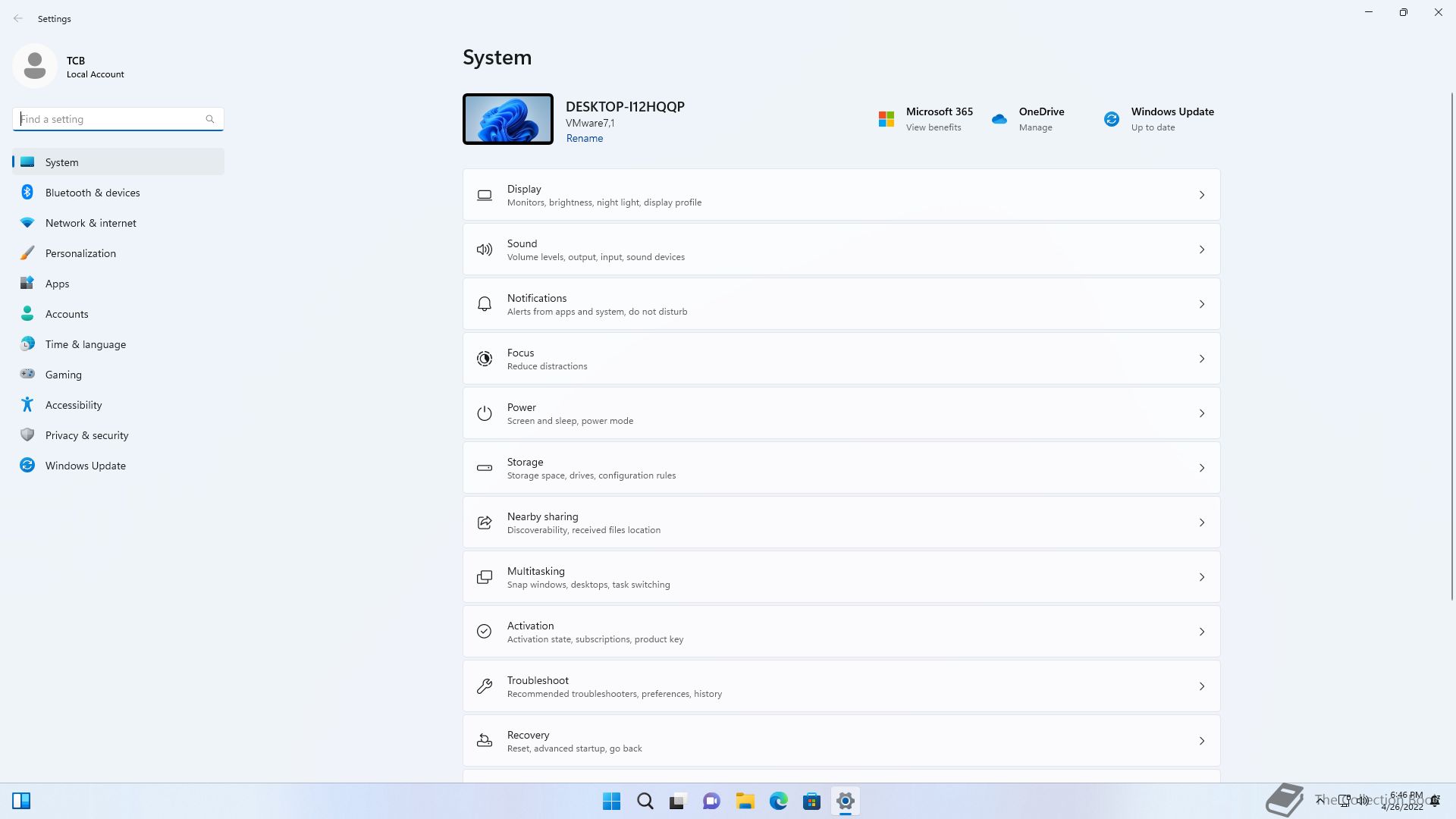Click the Bluetooth & devices sidebar icon
Screen dimensions: 1456x819
click(x=27, y=192)
